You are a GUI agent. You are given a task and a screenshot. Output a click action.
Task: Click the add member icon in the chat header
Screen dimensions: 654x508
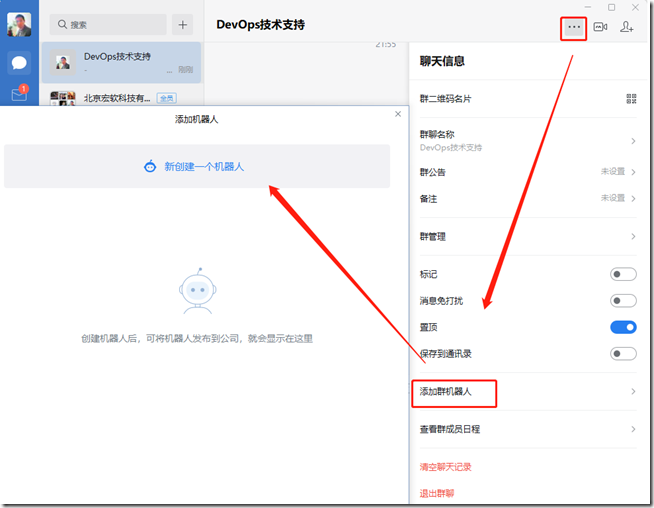point(626,27)
